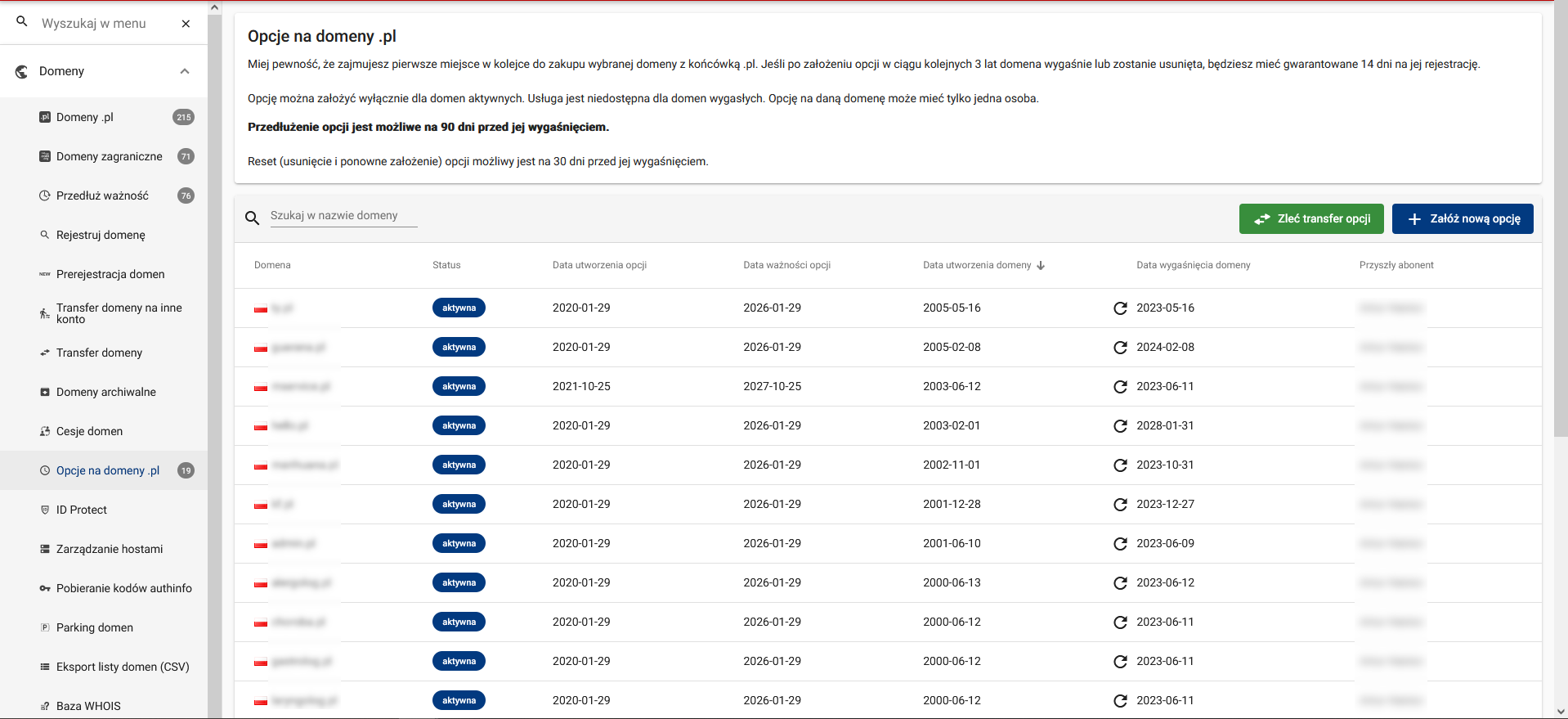
Task: Click the aktywna status badge in first row
Action: pos(459,308)
